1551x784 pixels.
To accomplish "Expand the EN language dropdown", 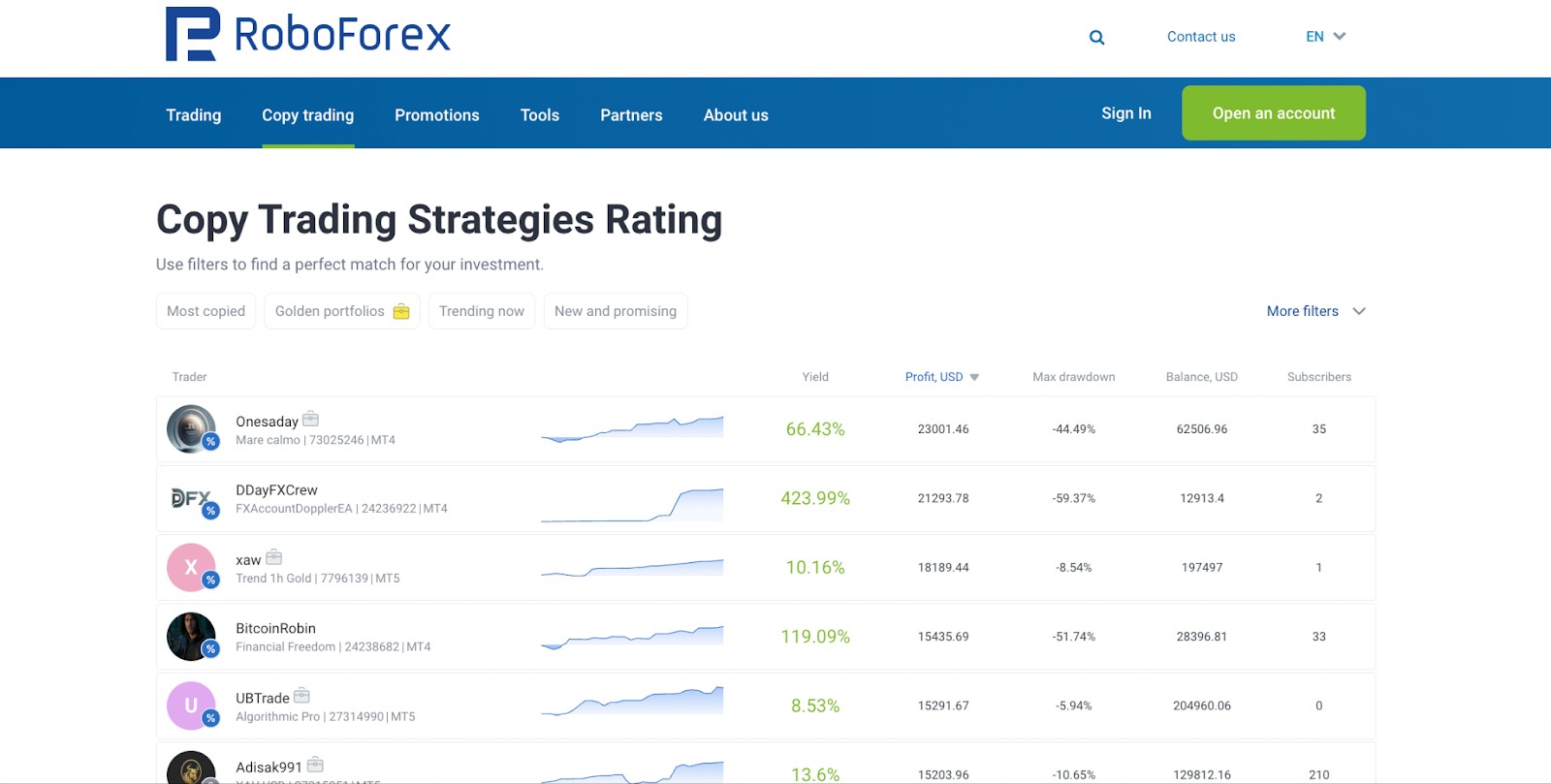I will pyautogui.click(x=1325, y=37).
